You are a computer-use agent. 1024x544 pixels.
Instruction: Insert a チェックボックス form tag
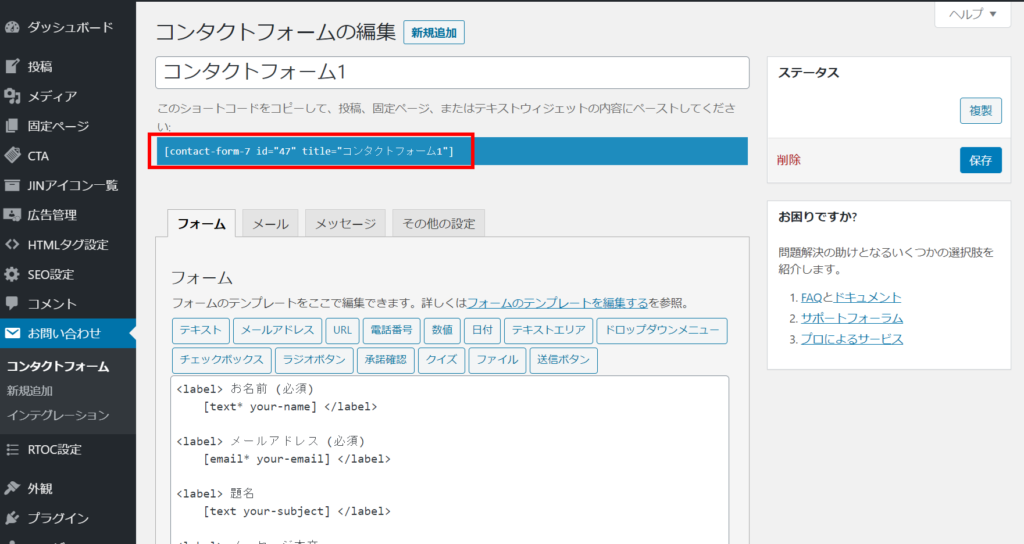tap(221, 360)
